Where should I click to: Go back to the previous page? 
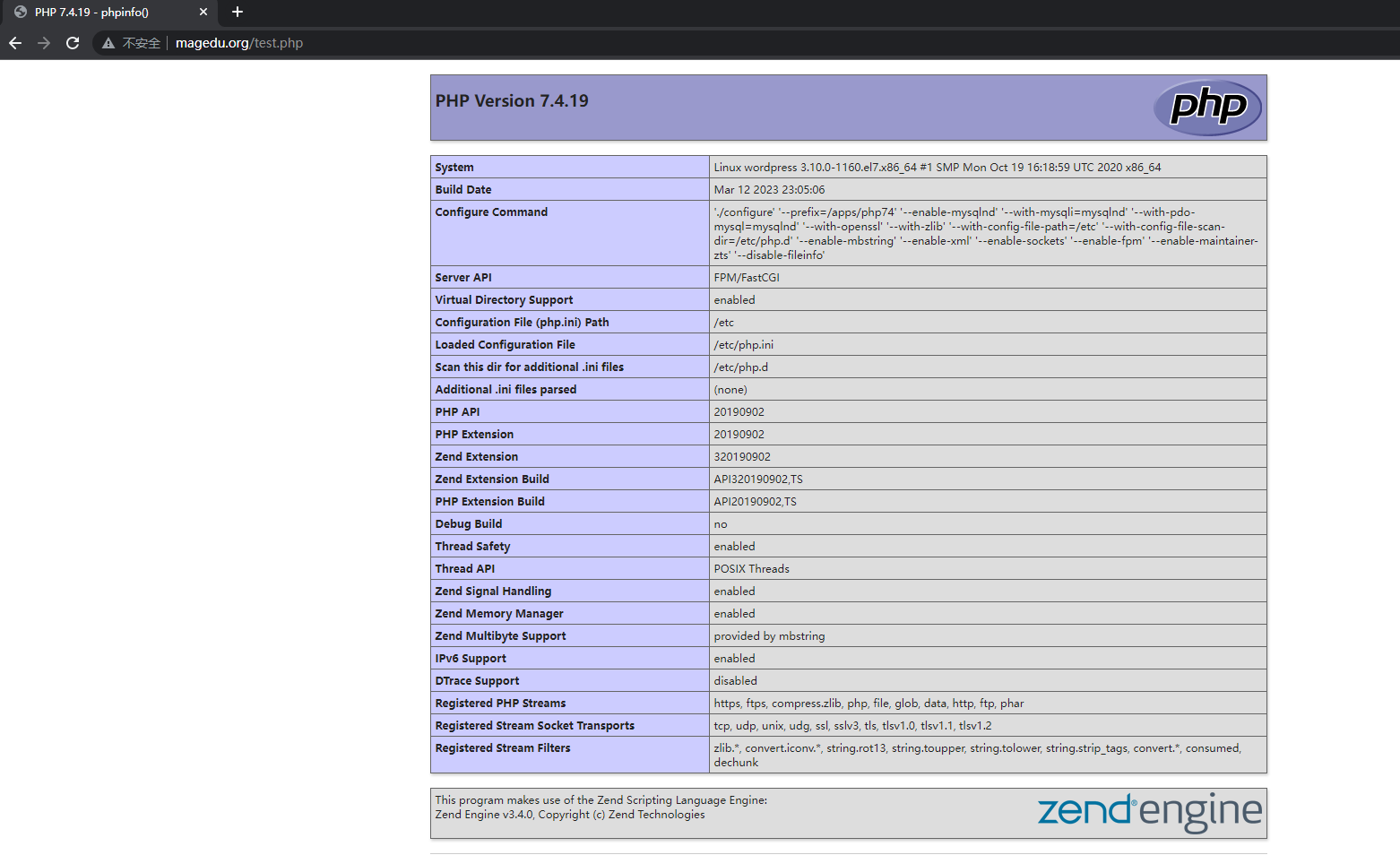point(15,43)
